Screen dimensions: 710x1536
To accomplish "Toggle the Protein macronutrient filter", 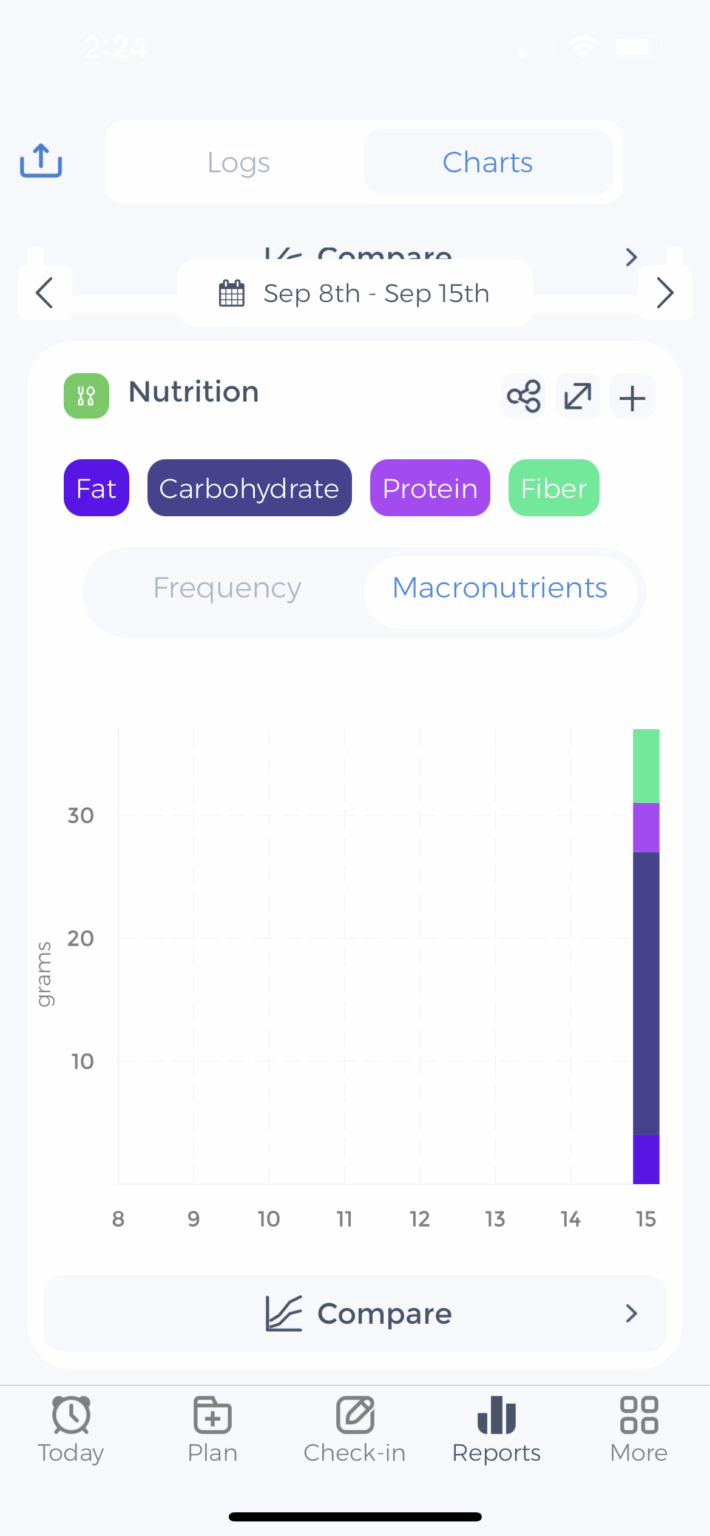I will click(430, 488).
